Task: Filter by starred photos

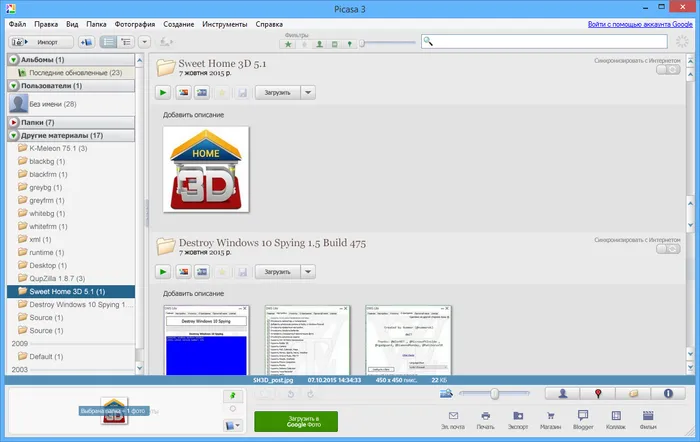Action: click(288, 44)
